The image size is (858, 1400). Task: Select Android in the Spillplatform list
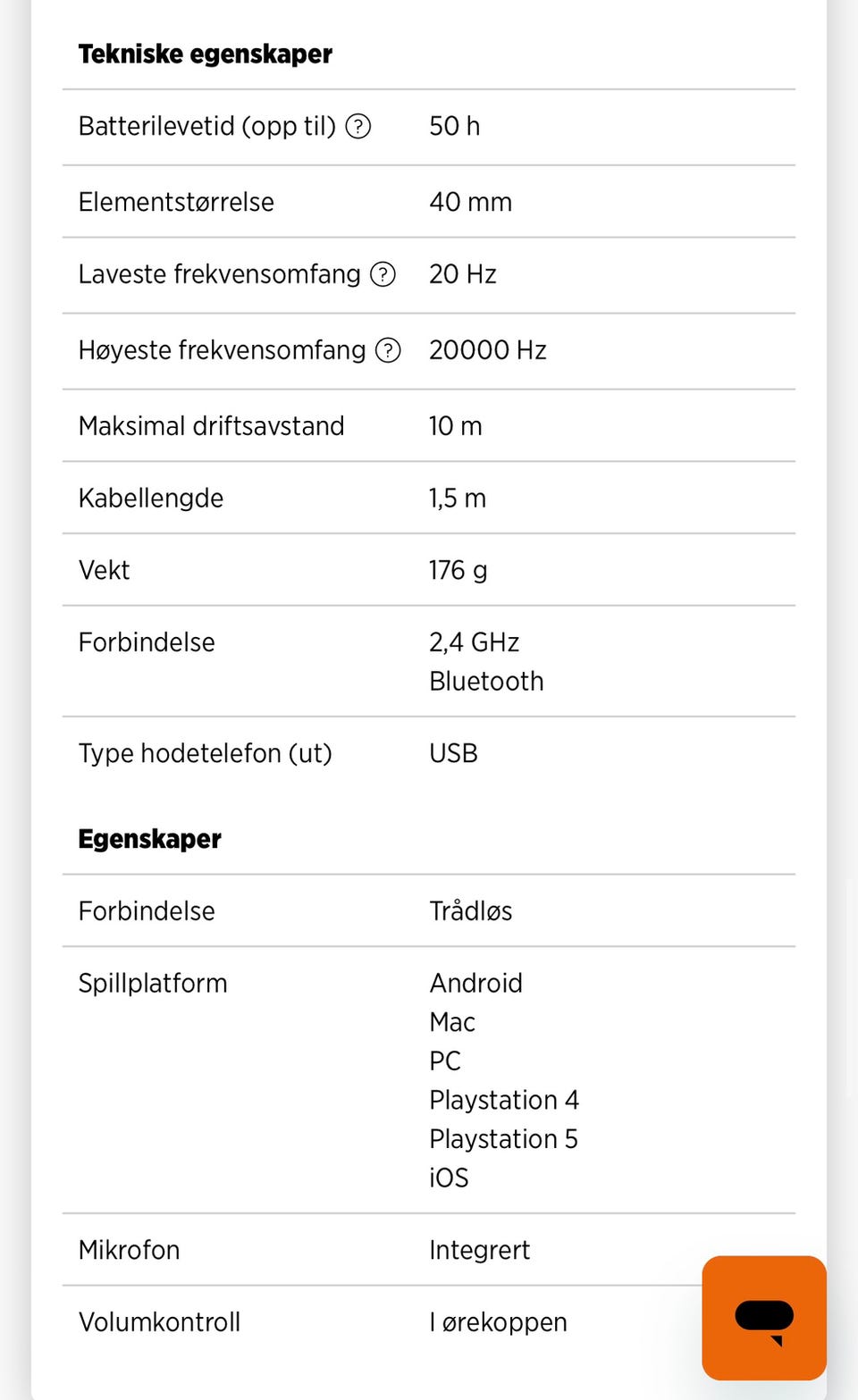click(475, 983)
